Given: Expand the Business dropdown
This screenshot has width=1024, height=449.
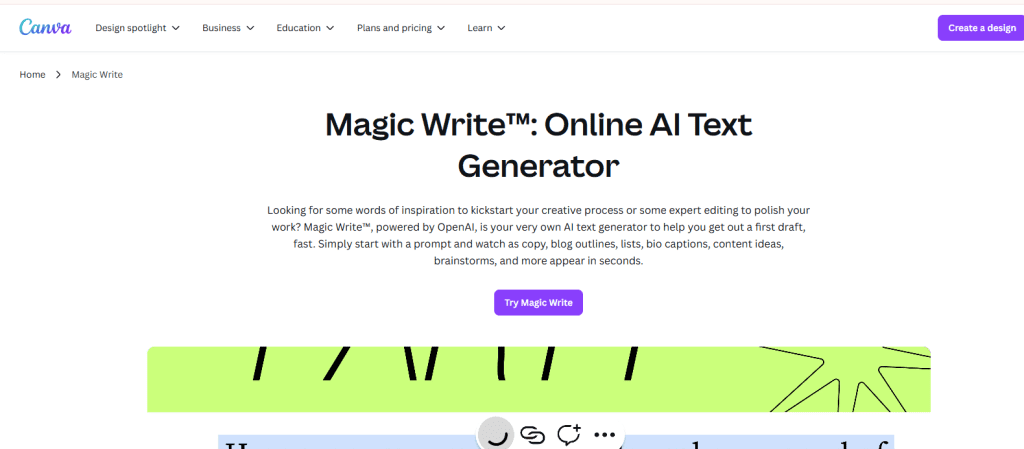Looking at the screenshot, I should pyautogui.click(x=228, y=28).
